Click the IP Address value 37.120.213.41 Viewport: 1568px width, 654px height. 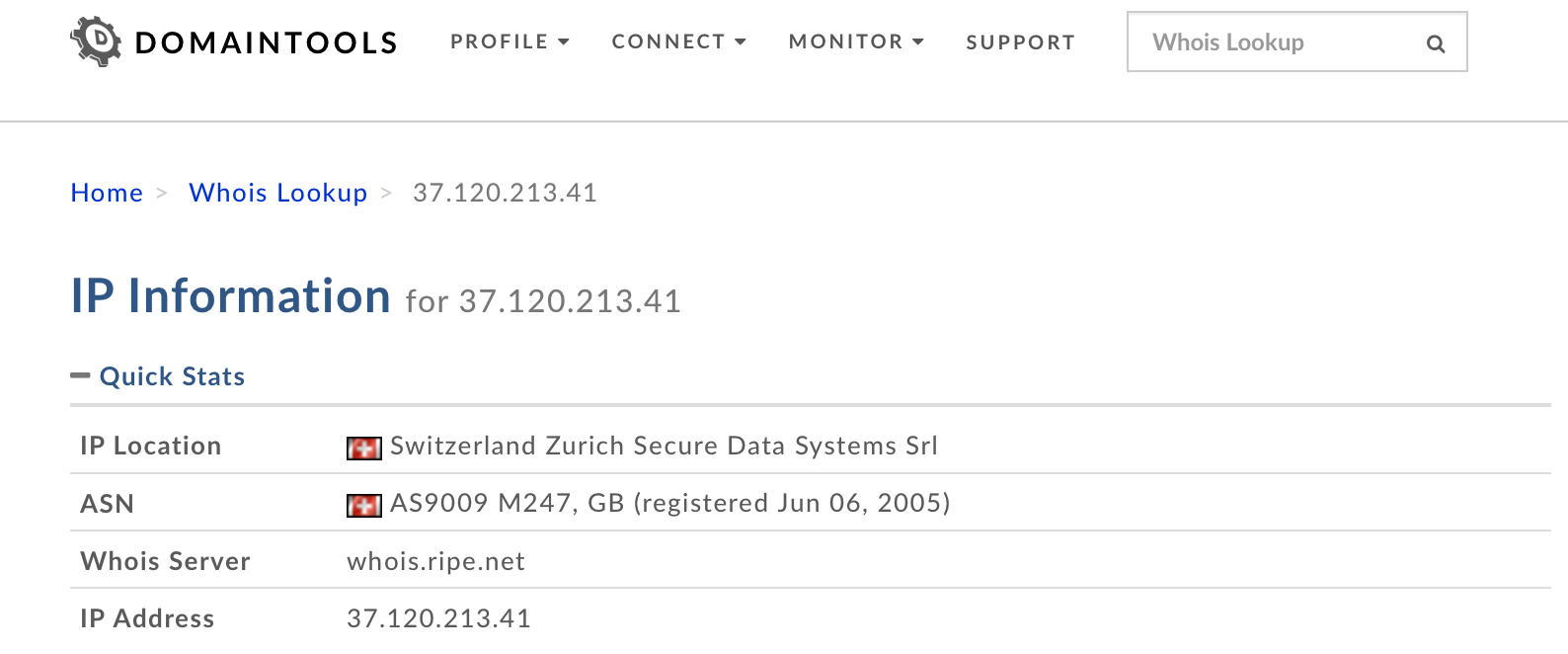click(x=438, y=618)
